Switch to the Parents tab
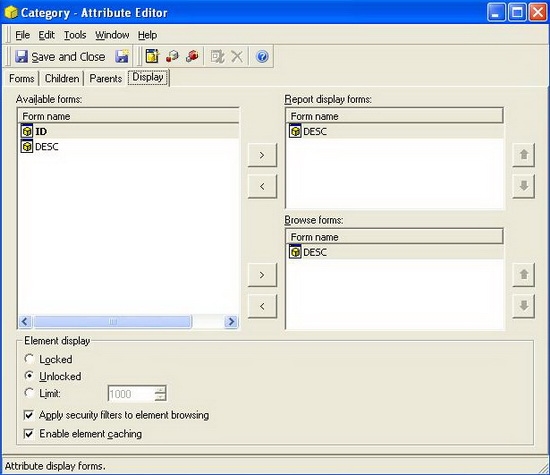Image resolution: width=550 pixels, height=475 pixels. 106,78
